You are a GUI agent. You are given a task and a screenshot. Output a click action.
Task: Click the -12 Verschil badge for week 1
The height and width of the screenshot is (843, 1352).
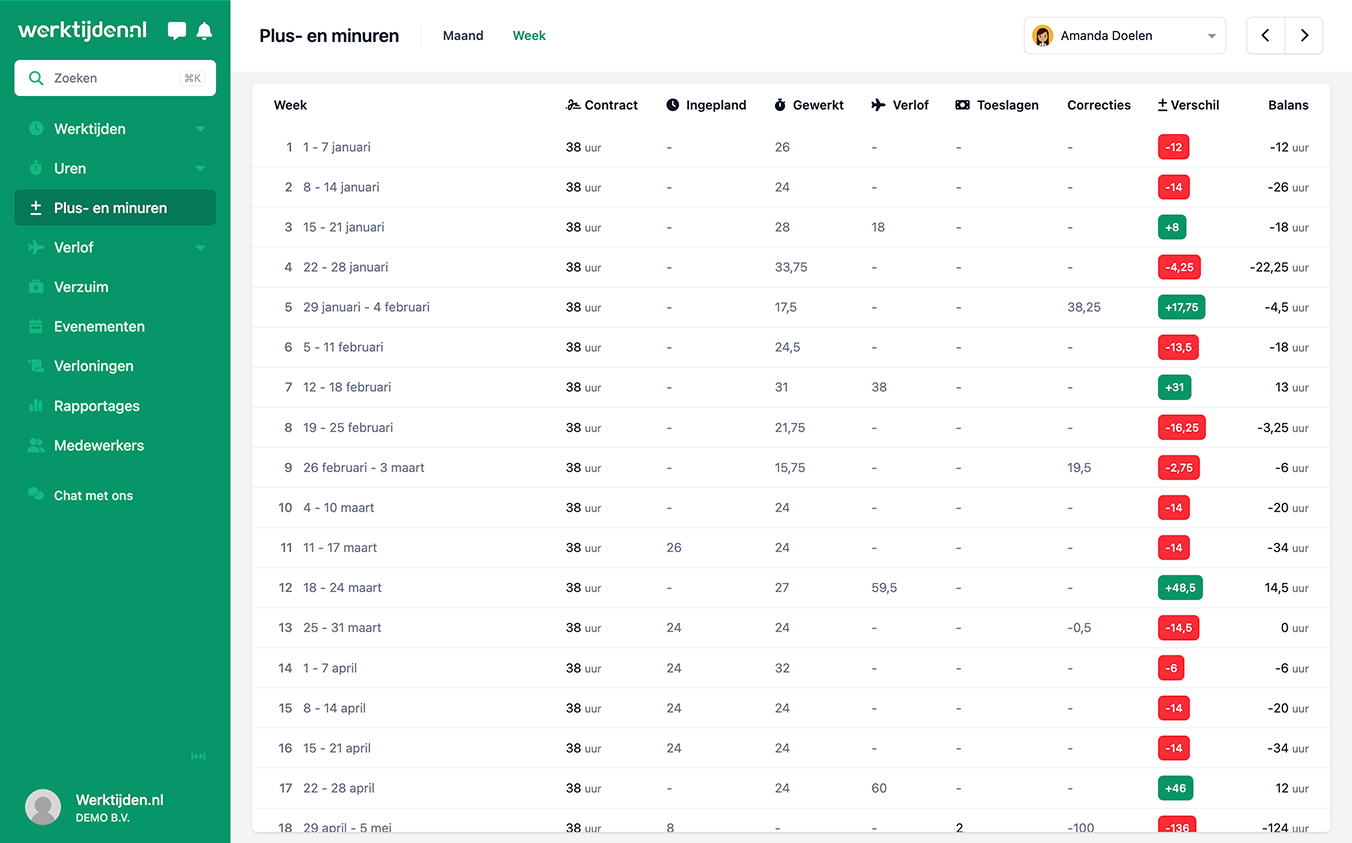tap(1174, 147)
